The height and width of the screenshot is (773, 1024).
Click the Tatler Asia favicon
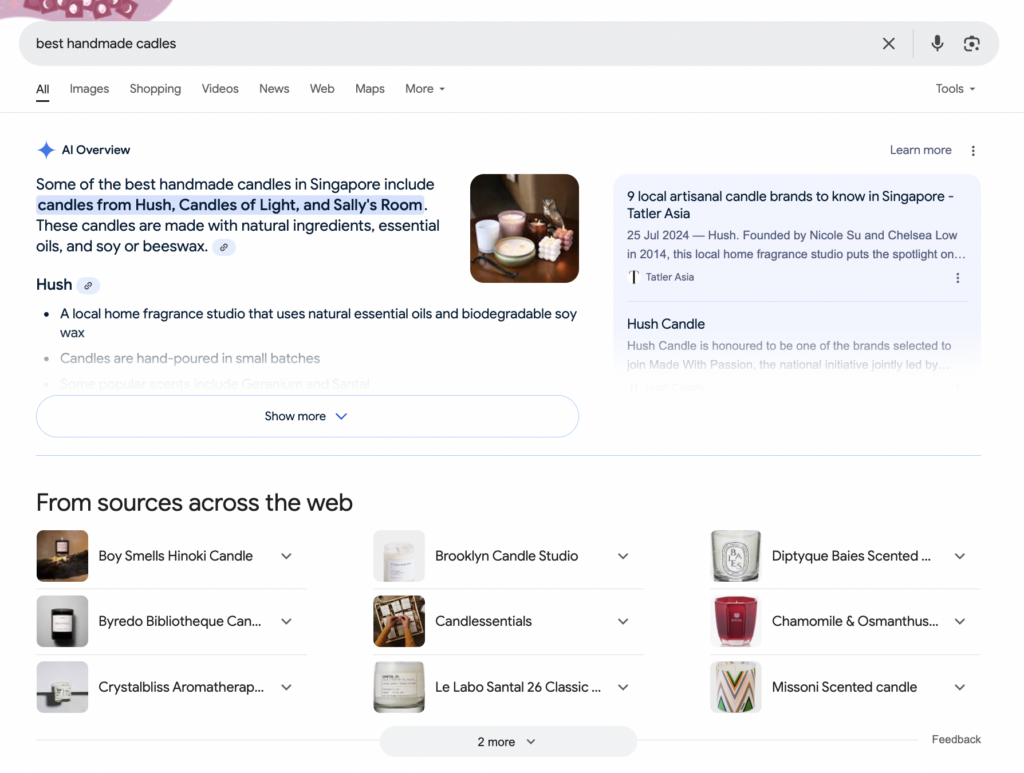pyautogui.click(x=633, y=277)
